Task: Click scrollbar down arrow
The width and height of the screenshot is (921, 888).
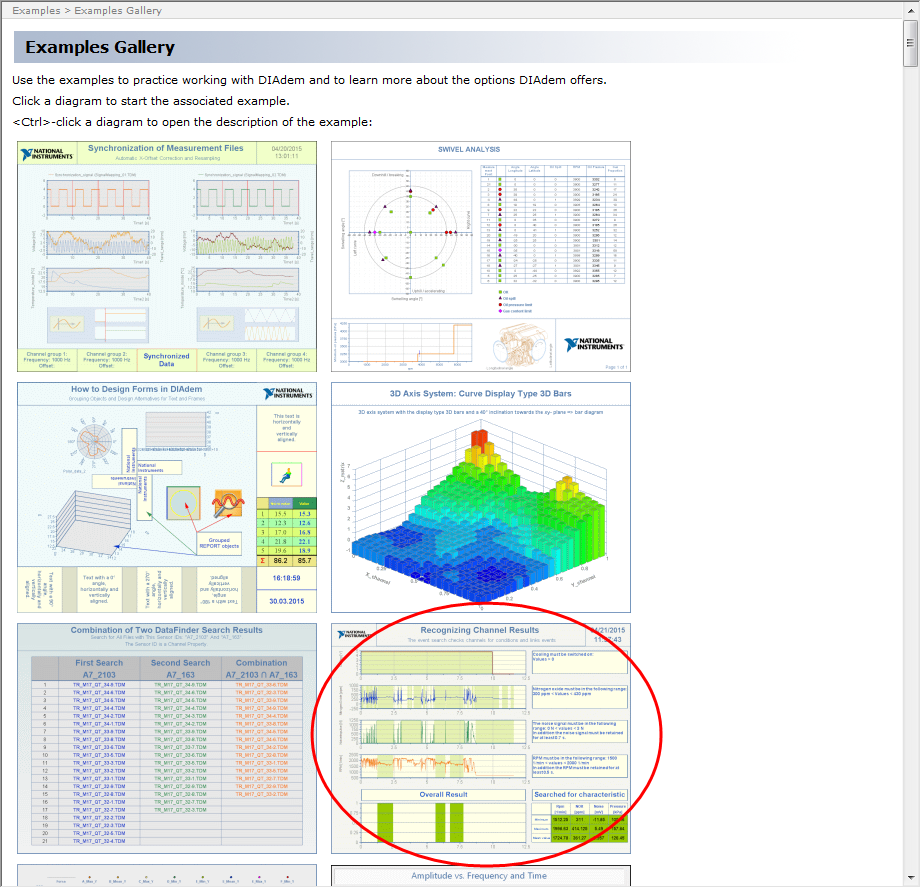Action: pyautogui.click(x=911, y=879)
